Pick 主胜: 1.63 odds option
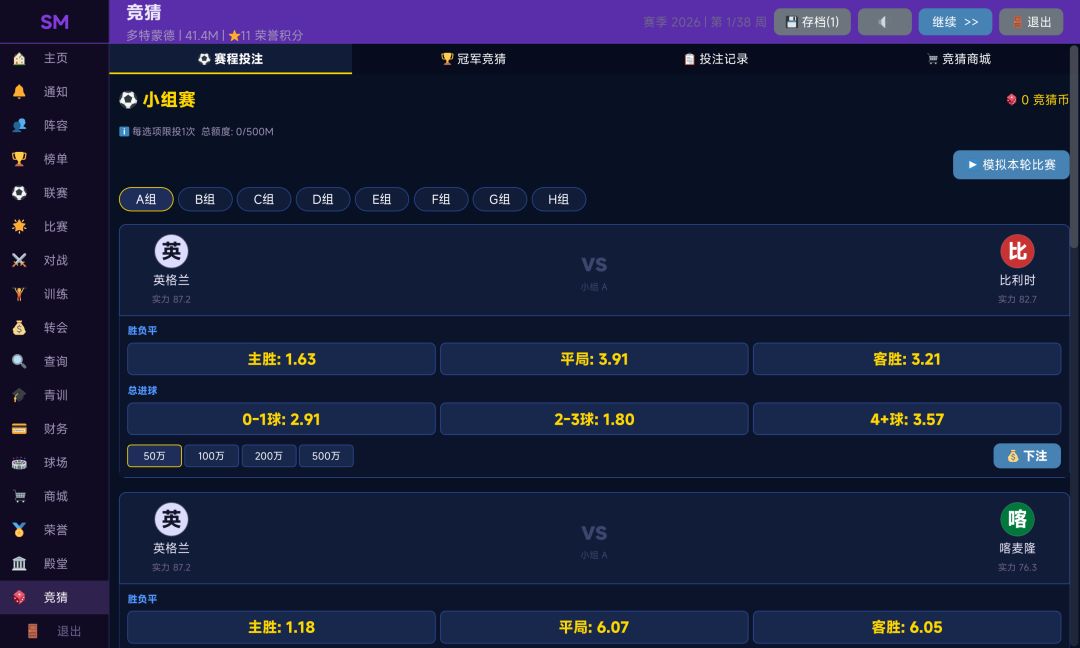This screenshot has width=1080, height=648. (x=281, y=359)
